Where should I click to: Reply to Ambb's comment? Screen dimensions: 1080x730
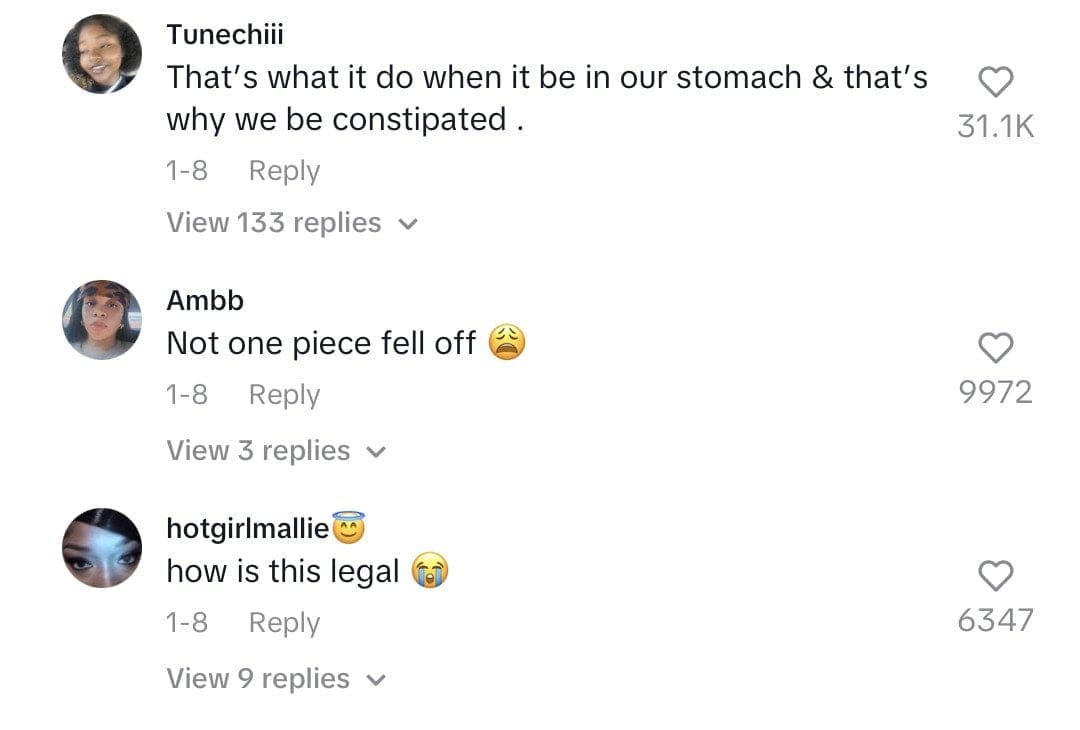284,395
